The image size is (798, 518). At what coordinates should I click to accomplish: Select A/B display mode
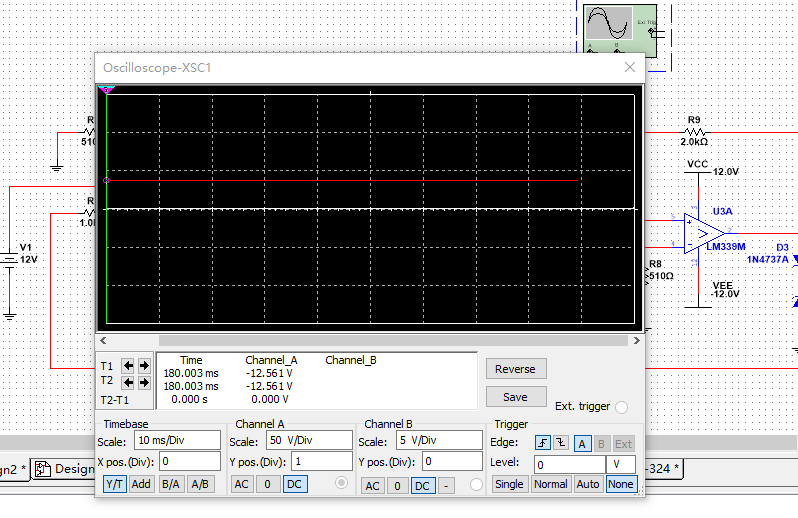tap(200, 484)
